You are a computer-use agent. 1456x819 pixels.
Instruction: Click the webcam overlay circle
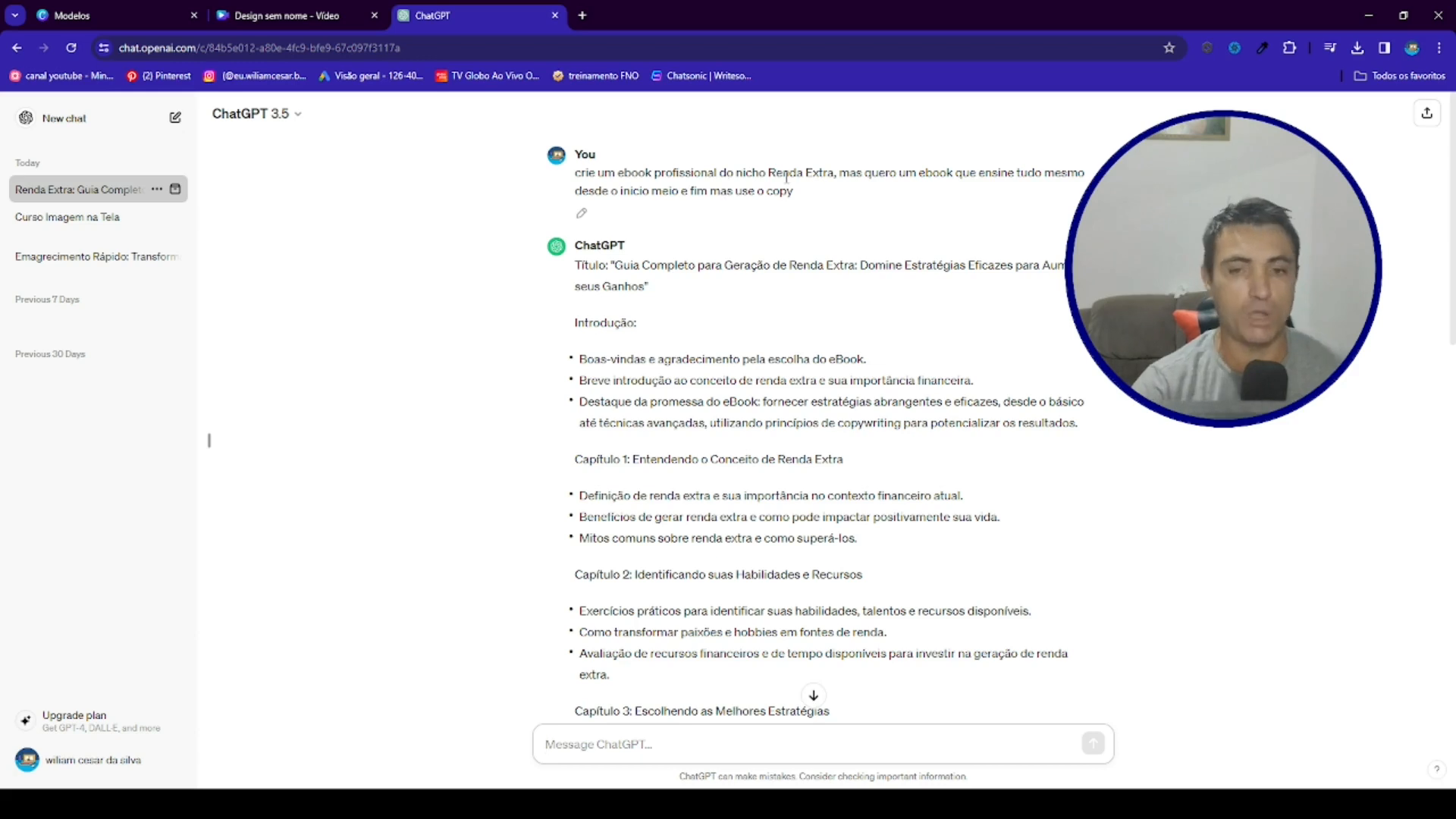point(1222,268)
